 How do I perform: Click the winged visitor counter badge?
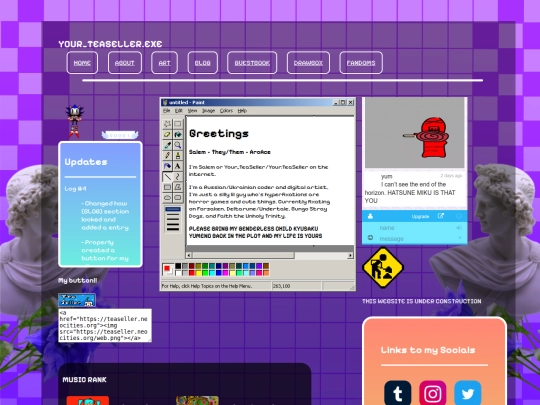pyautogui.click(x=120, y=135)
